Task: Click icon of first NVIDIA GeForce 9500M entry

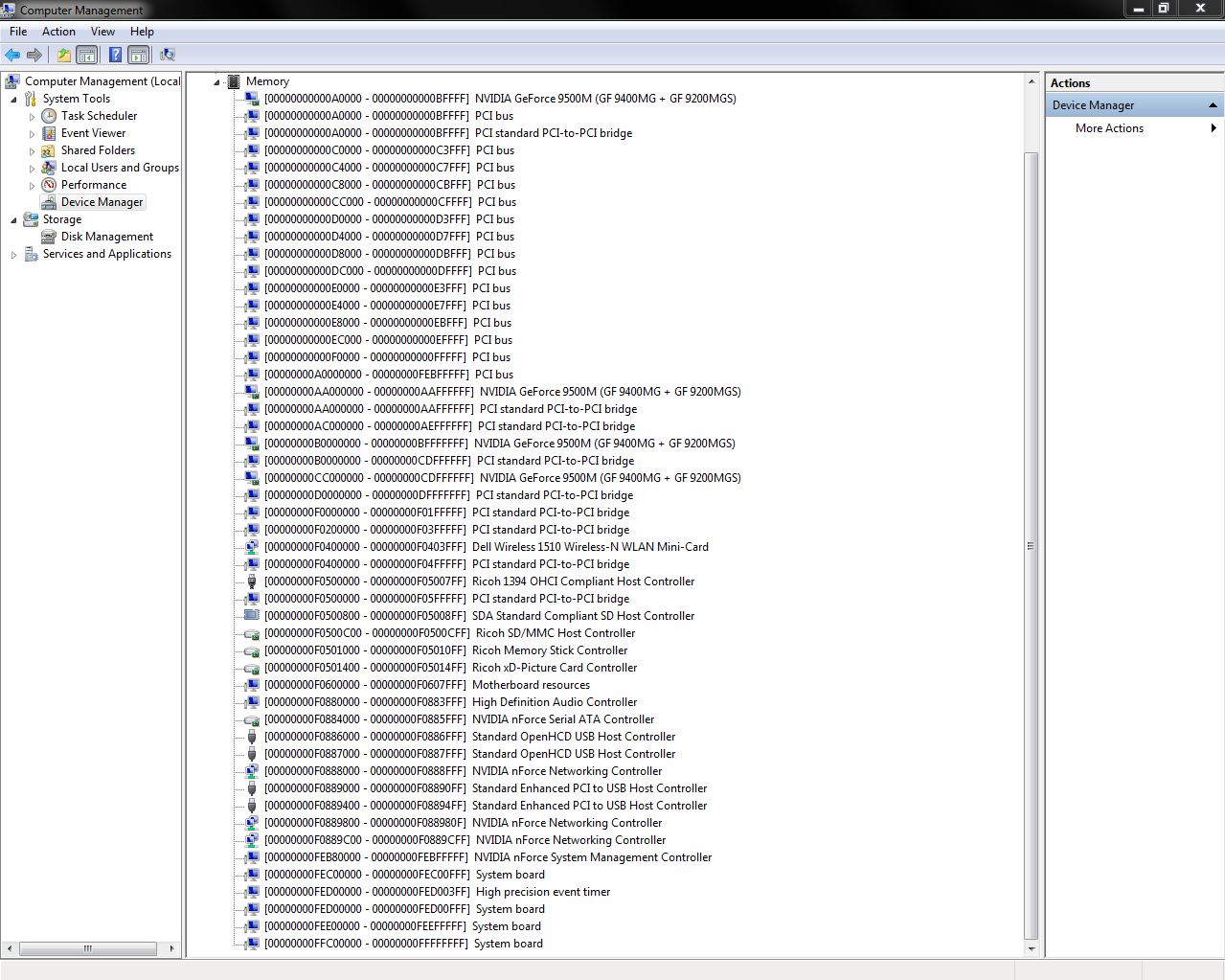Action: 252,99
